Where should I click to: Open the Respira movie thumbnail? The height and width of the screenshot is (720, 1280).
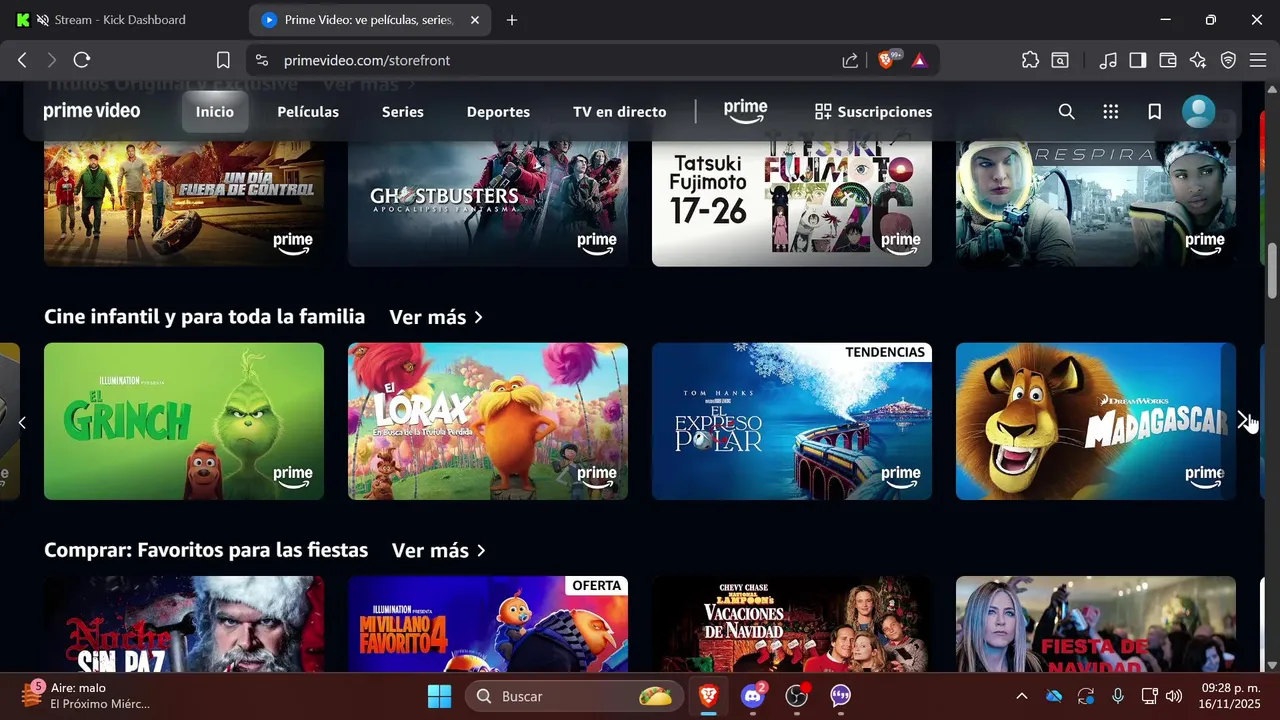[1096, 203]
